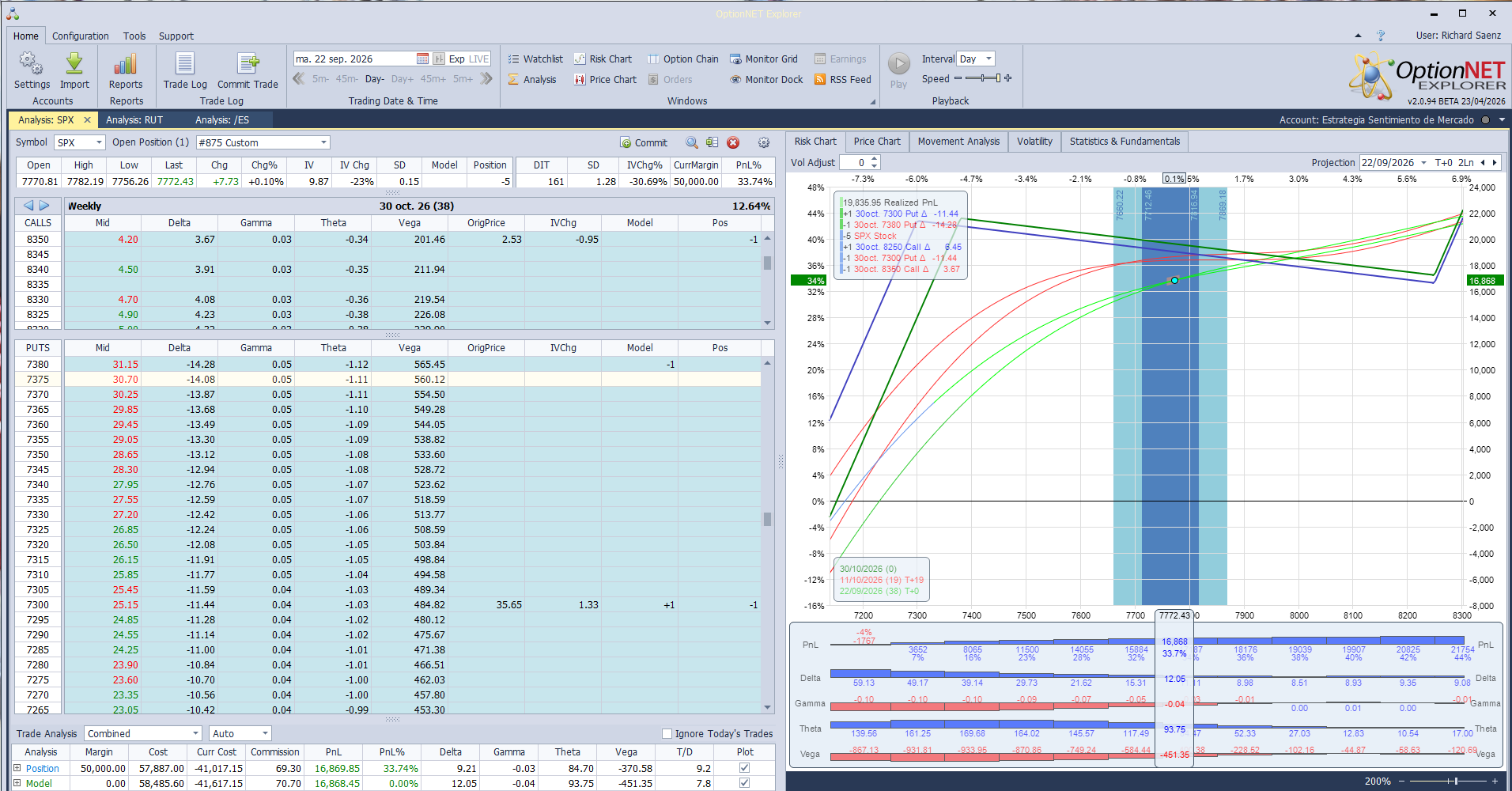Open the calendar date picker icon
Image resolution: width=1512 pixels, height=791 pixels.
click(x=423, y=59)
